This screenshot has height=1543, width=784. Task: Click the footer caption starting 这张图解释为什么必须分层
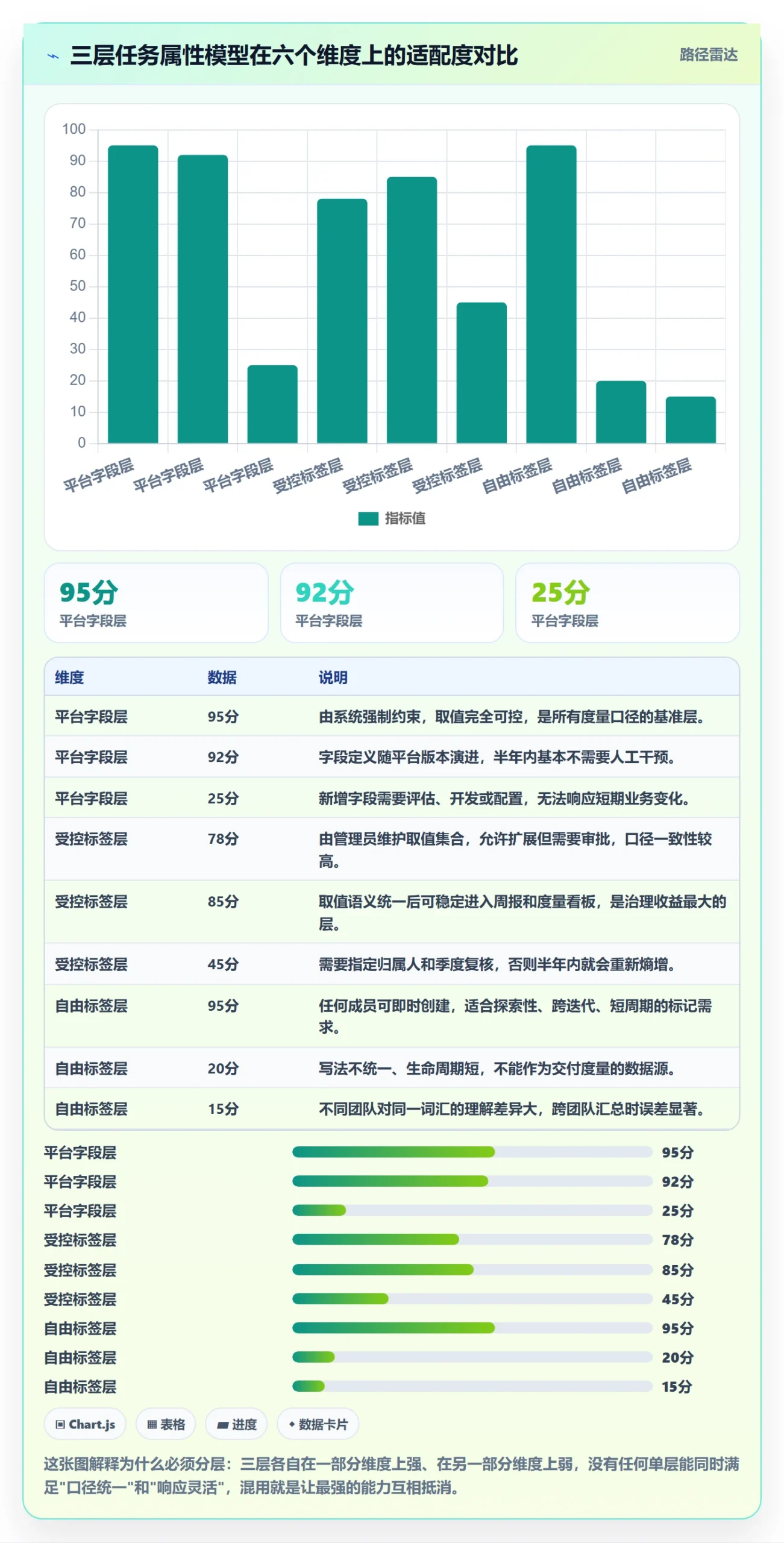tap(392, 1476)
